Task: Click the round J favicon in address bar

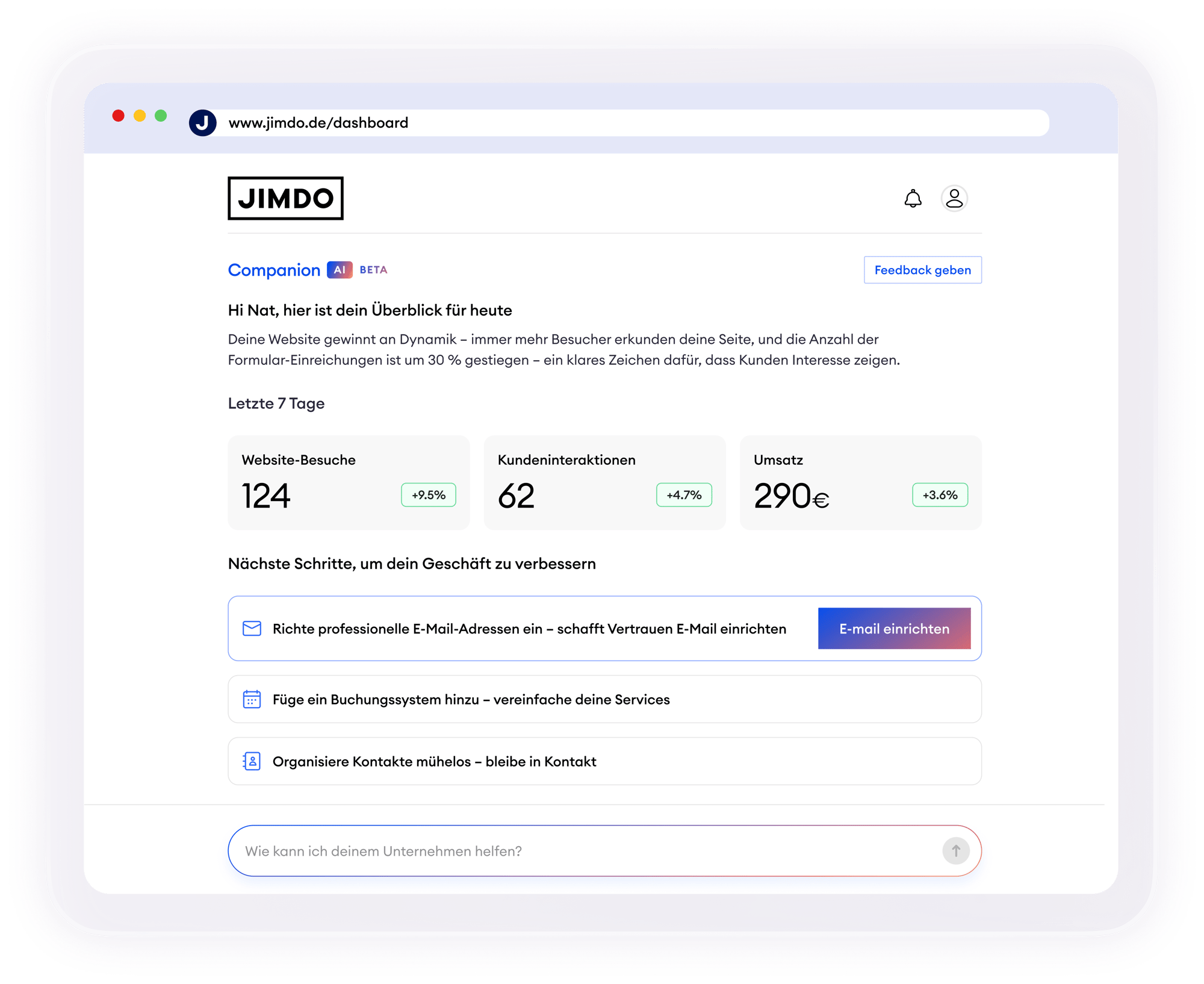Action: tap(203, 123)
